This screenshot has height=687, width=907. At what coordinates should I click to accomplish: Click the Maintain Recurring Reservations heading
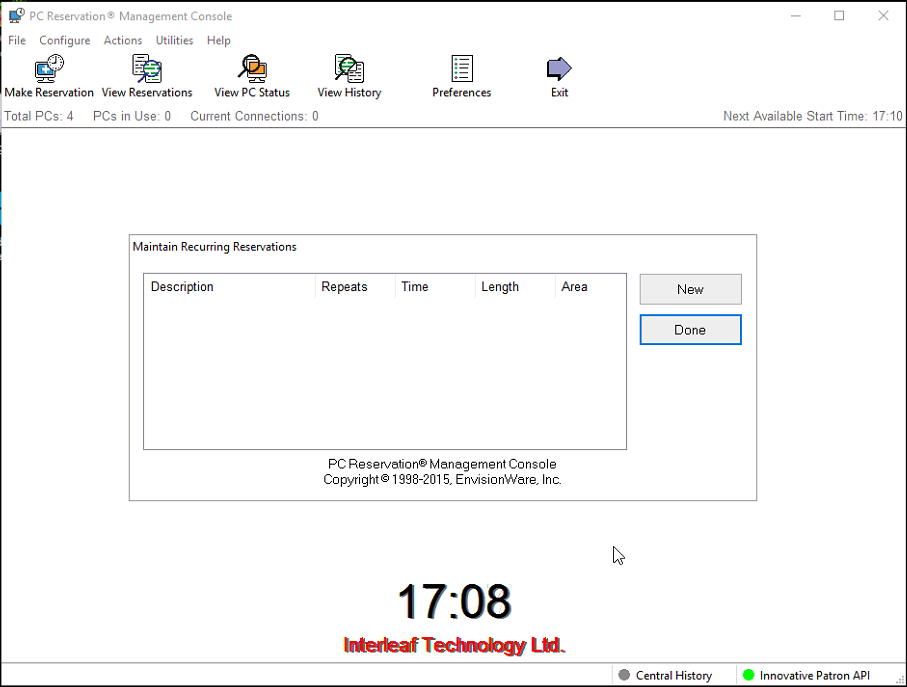pyautogui.click(x=215, y=247)
